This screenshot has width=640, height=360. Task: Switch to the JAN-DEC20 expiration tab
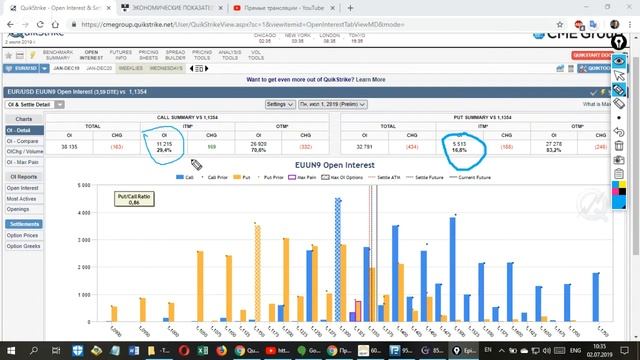click(99, 69)
